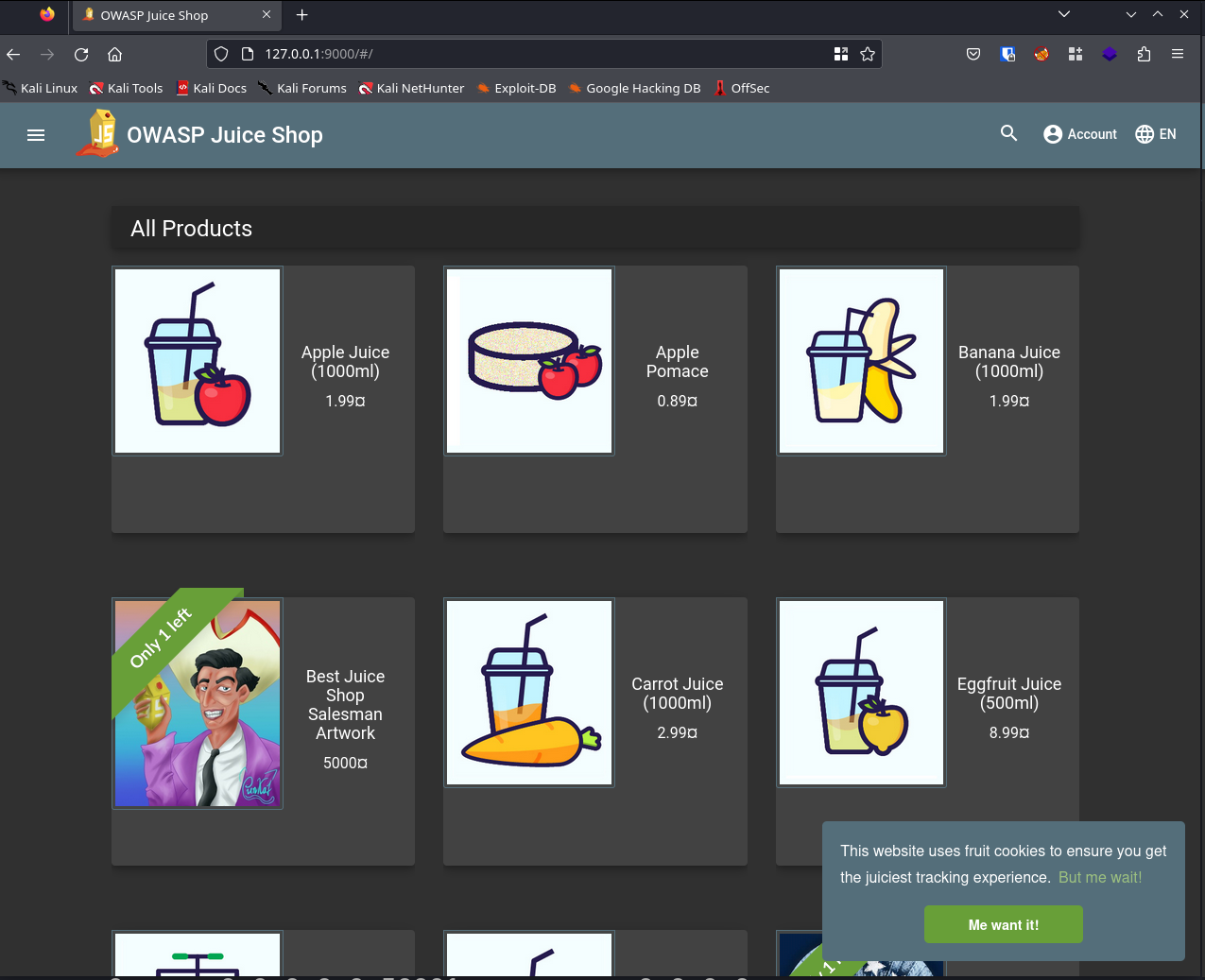1205x980 pixels.
Task: Click the Juice Shop logo icon
Action: pyautogui.click(x=99, y=134)
